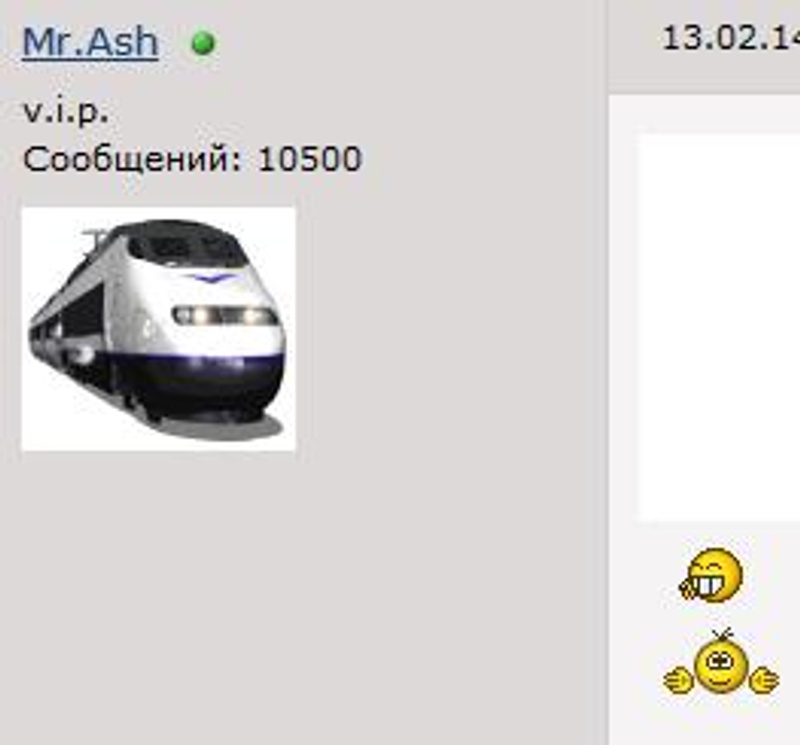Click the 13.02.14 post date

(x=731, y=38)
